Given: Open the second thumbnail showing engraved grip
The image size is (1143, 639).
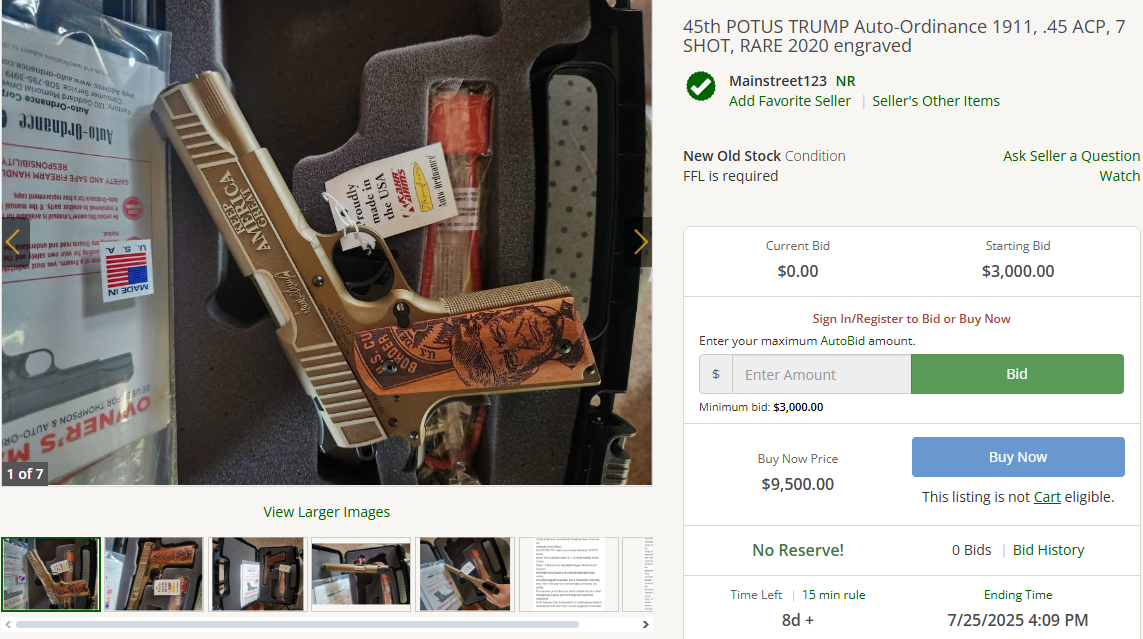Looking at the screenshot, I should 154,574.
